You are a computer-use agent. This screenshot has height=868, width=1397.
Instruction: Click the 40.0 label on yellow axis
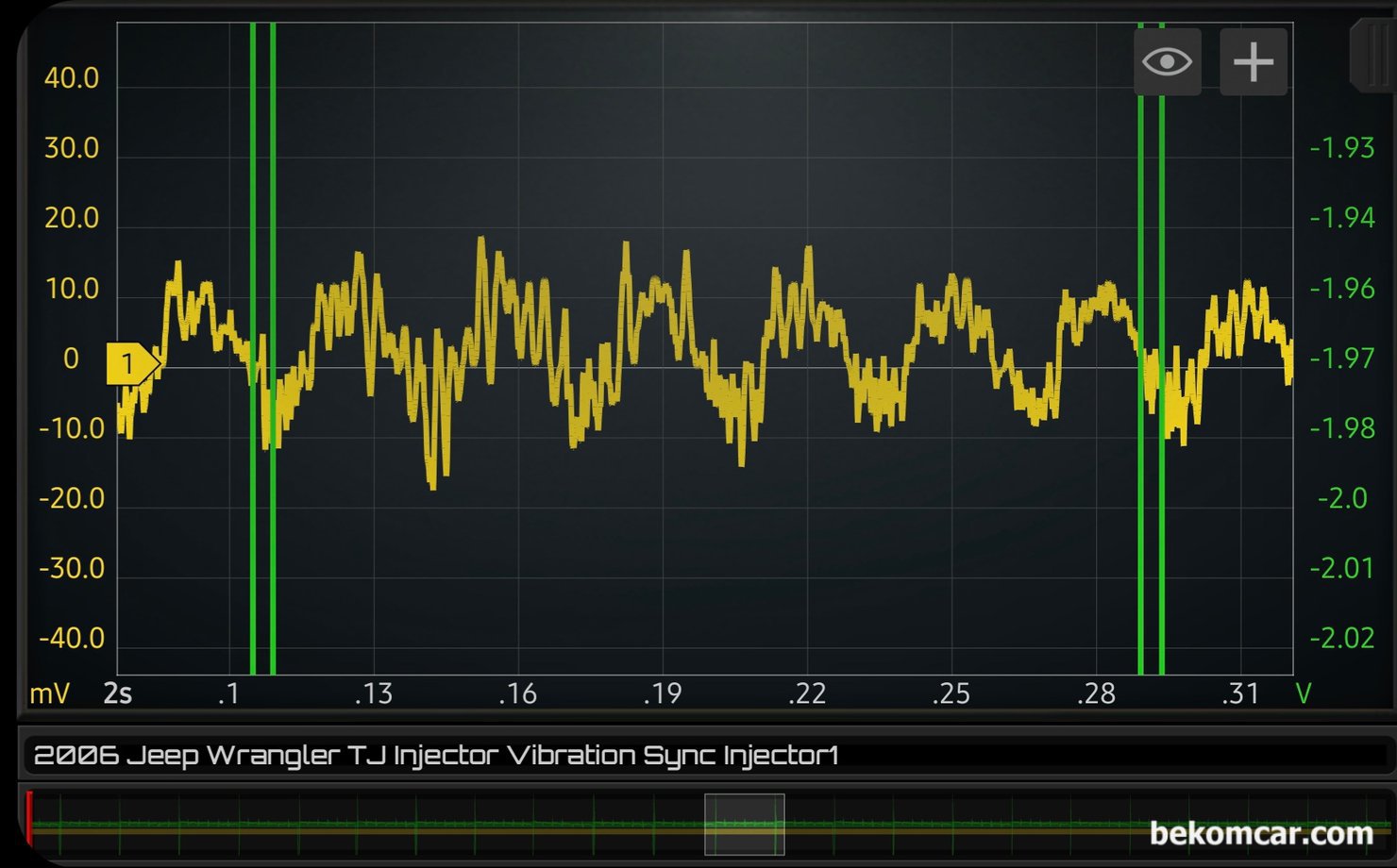coord(71,78)
